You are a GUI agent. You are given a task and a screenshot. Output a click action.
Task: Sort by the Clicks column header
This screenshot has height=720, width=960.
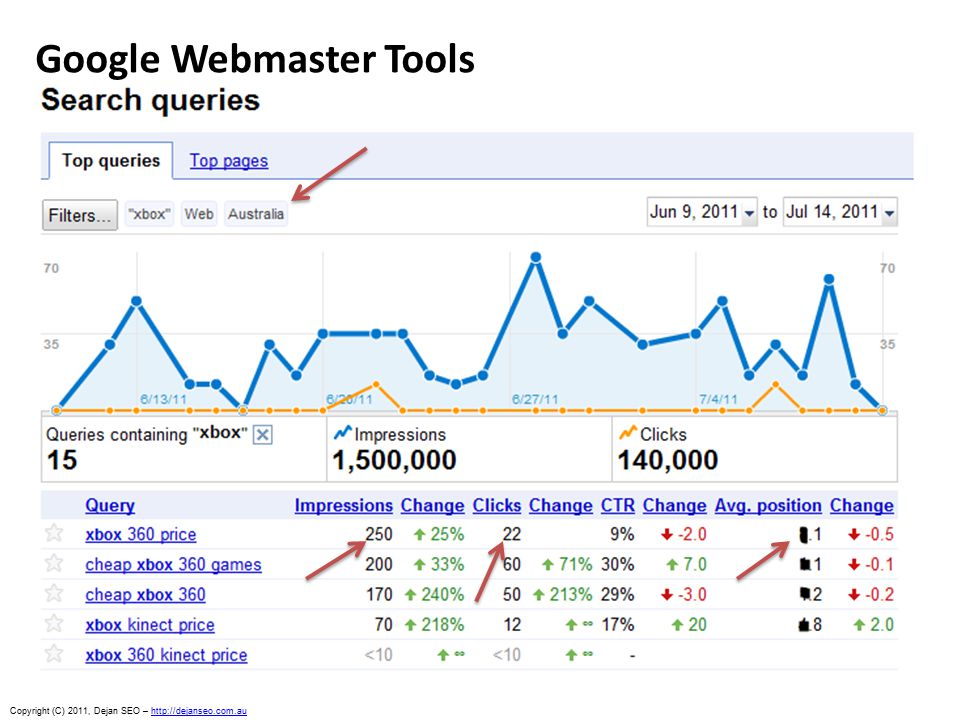(497, 506)
